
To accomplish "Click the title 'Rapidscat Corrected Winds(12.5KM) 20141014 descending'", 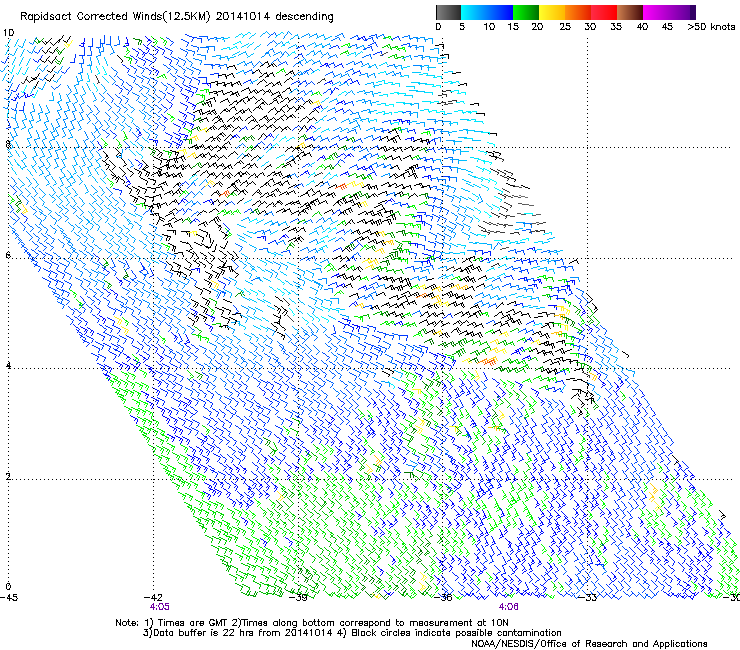I will click(177, 17).
